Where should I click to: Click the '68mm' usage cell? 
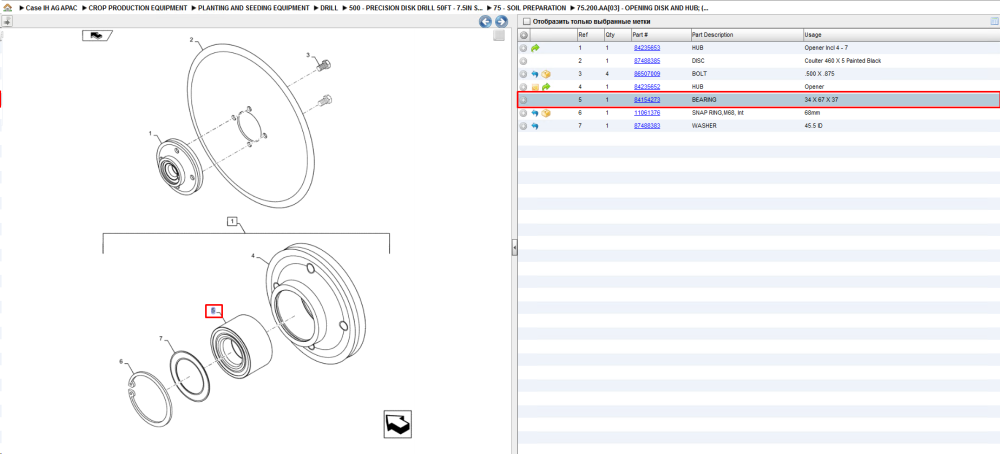coord(812,113)
